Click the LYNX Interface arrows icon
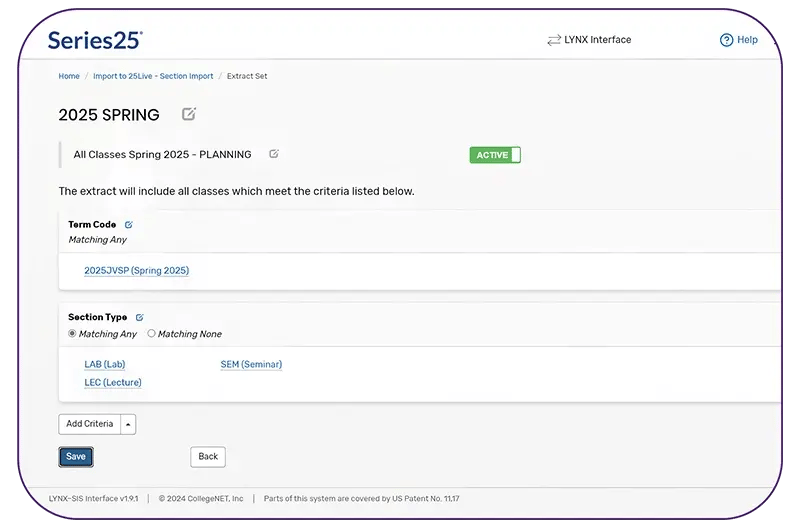Image resolution: width=800 pixels, height=528 pixels. coord(554,40)
